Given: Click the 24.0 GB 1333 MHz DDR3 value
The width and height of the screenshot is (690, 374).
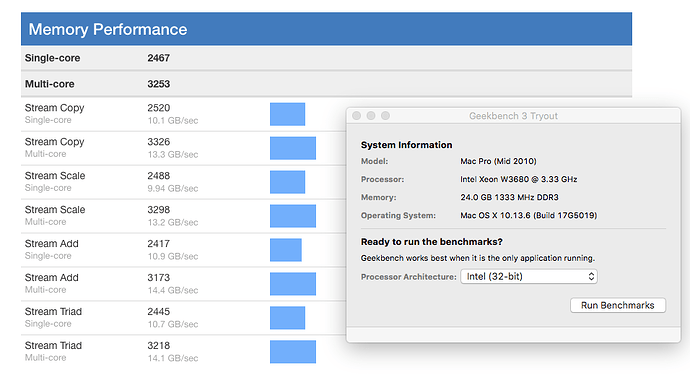Looking at the screenshot, I should tap(509, 197).
